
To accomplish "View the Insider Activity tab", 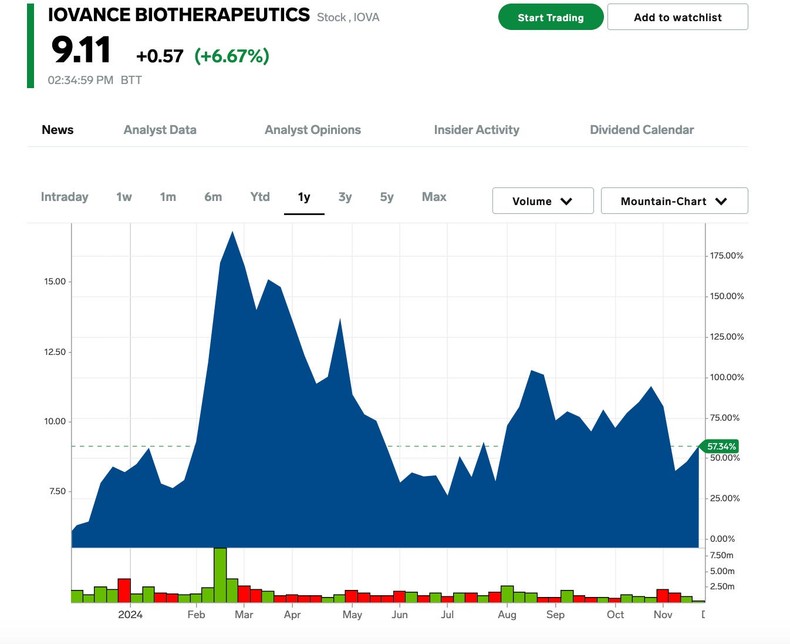I will click(x=476, y=130).
